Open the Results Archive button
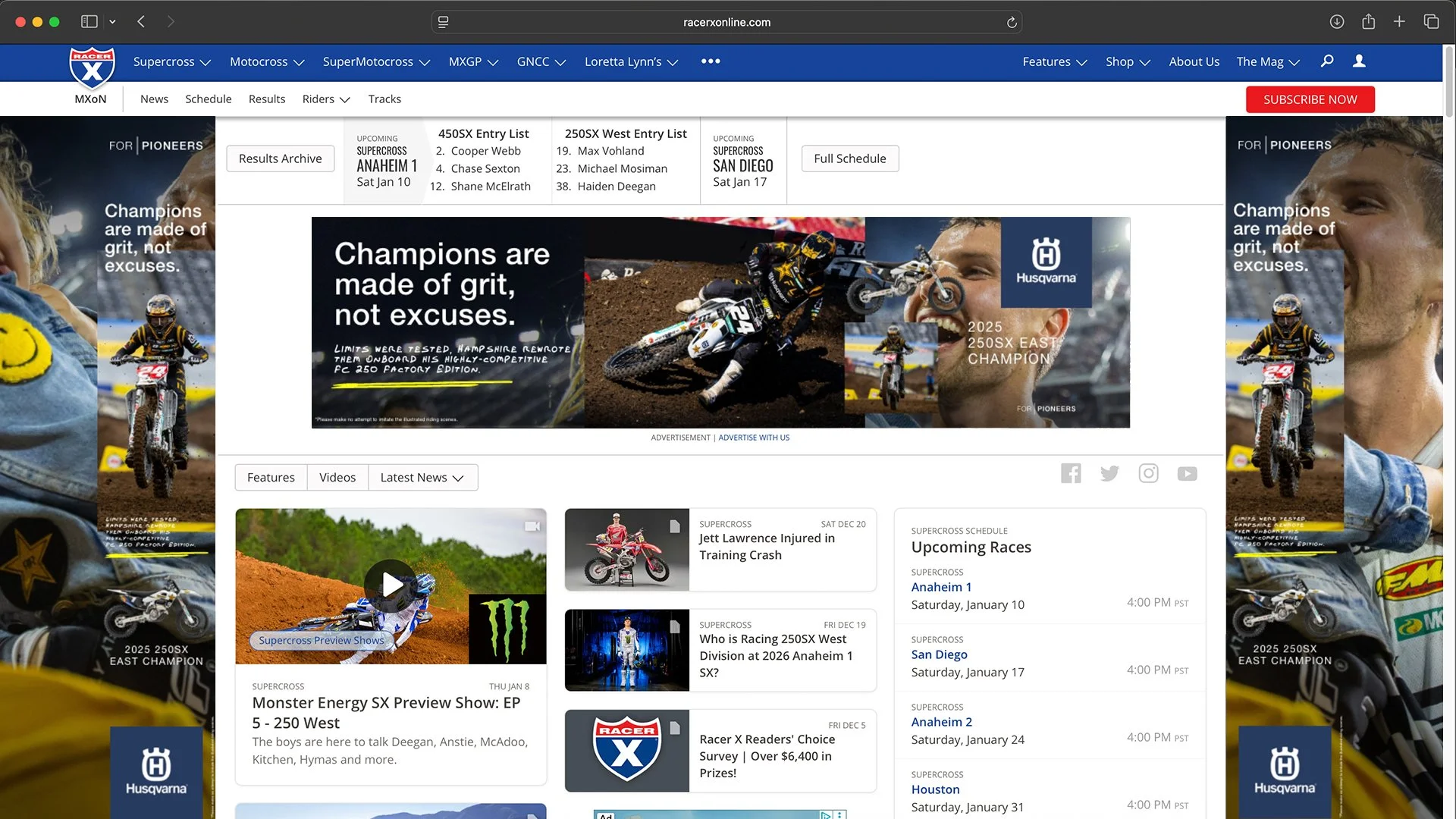Screen dimensions: 1456x819 point(280,158)
